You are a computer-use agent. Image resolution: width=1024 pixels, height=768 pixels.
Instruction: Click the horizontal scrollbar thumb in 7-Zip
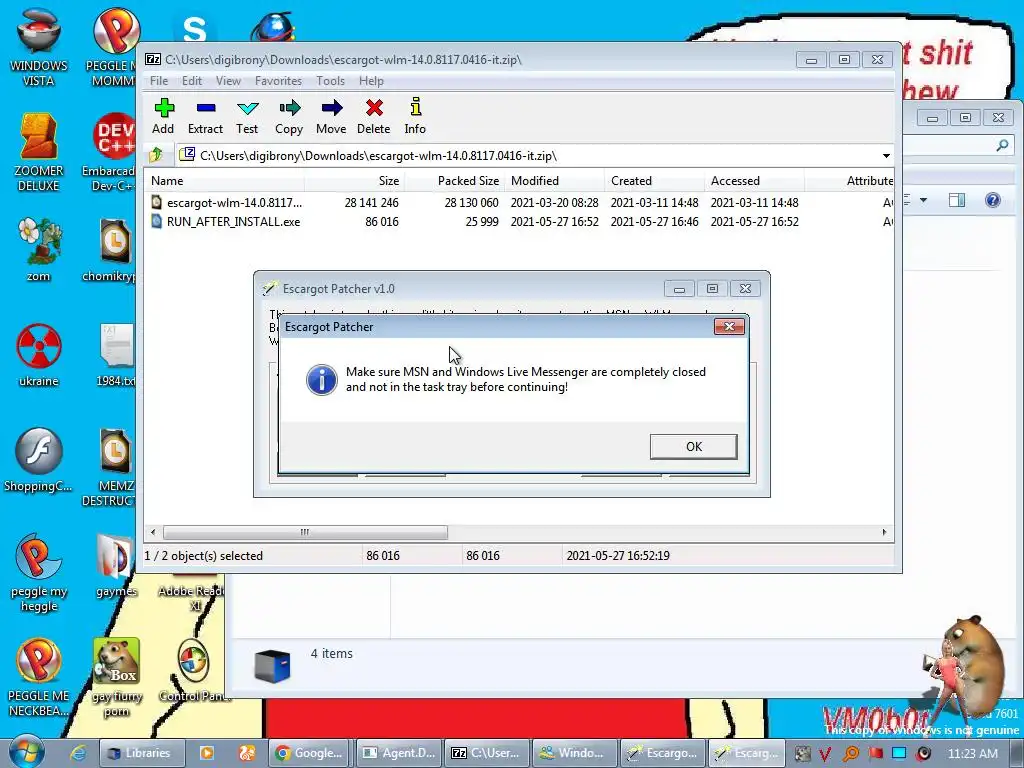coord(305,532)
